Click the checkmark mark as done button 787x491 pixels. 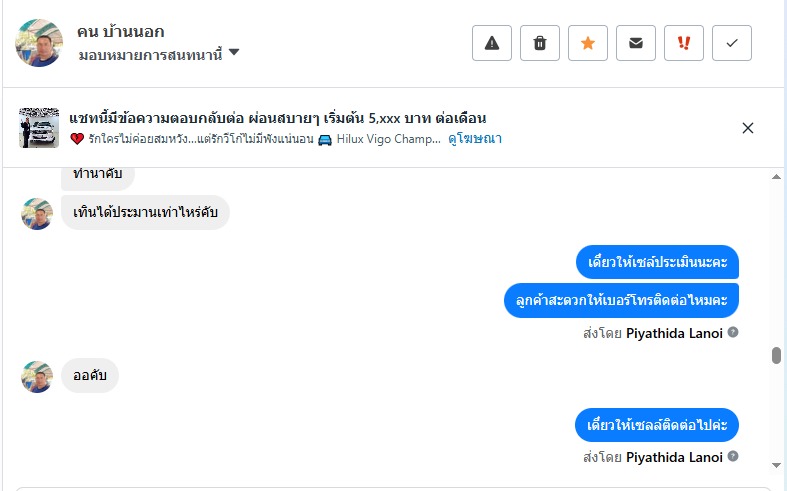pos(732,43)
